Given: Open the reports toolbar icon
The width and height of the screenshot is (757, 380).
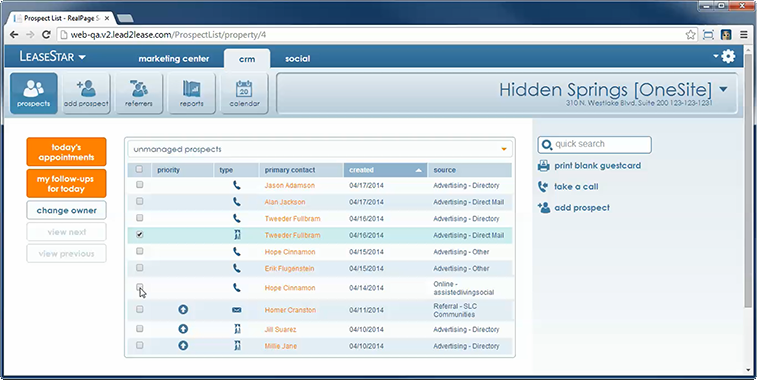Looking at the screenshot, I should (192, 93).
